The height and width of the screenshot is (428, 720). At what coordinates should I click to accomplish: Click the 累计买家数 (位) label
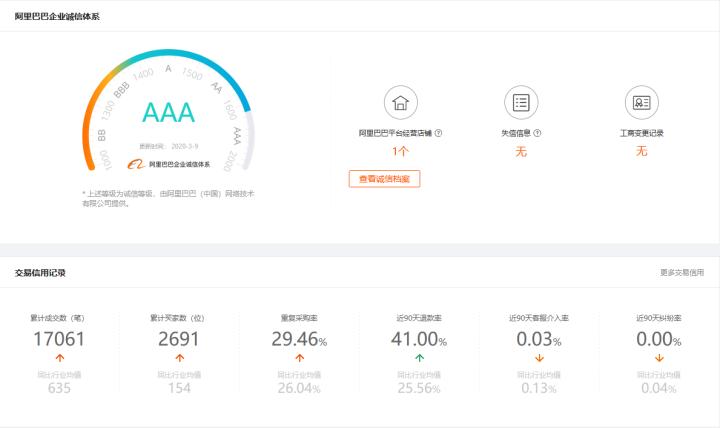click(177, 318)
